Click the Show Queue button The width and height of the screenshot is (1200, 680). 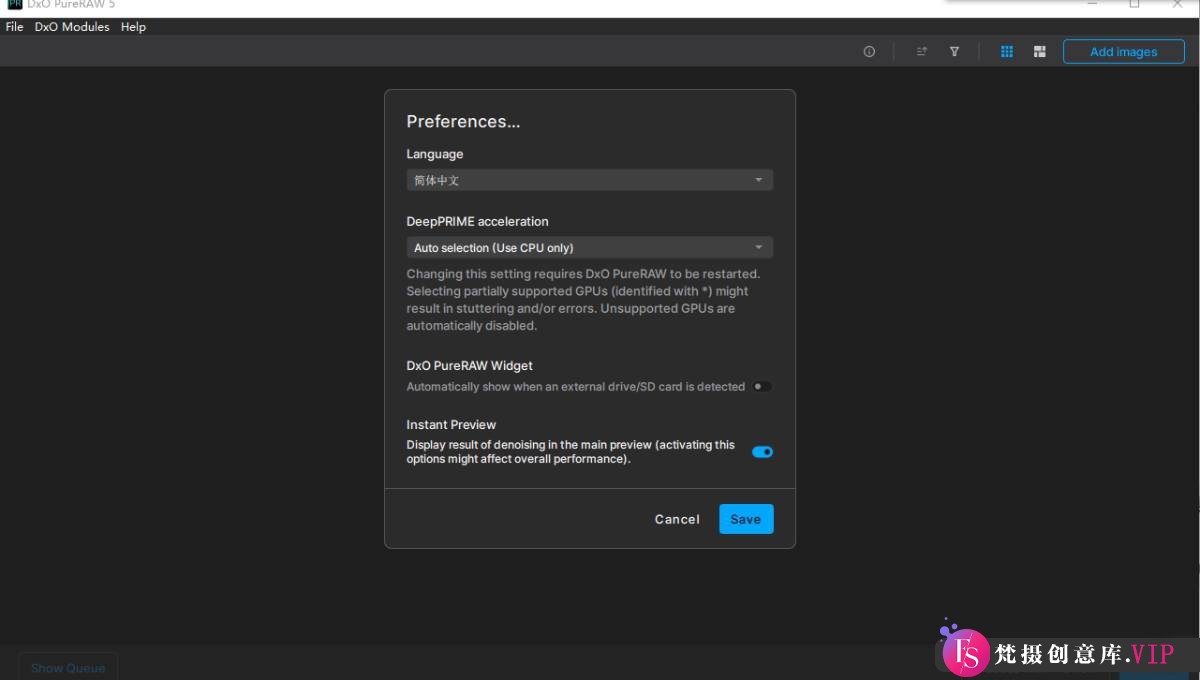coord(68,667)
